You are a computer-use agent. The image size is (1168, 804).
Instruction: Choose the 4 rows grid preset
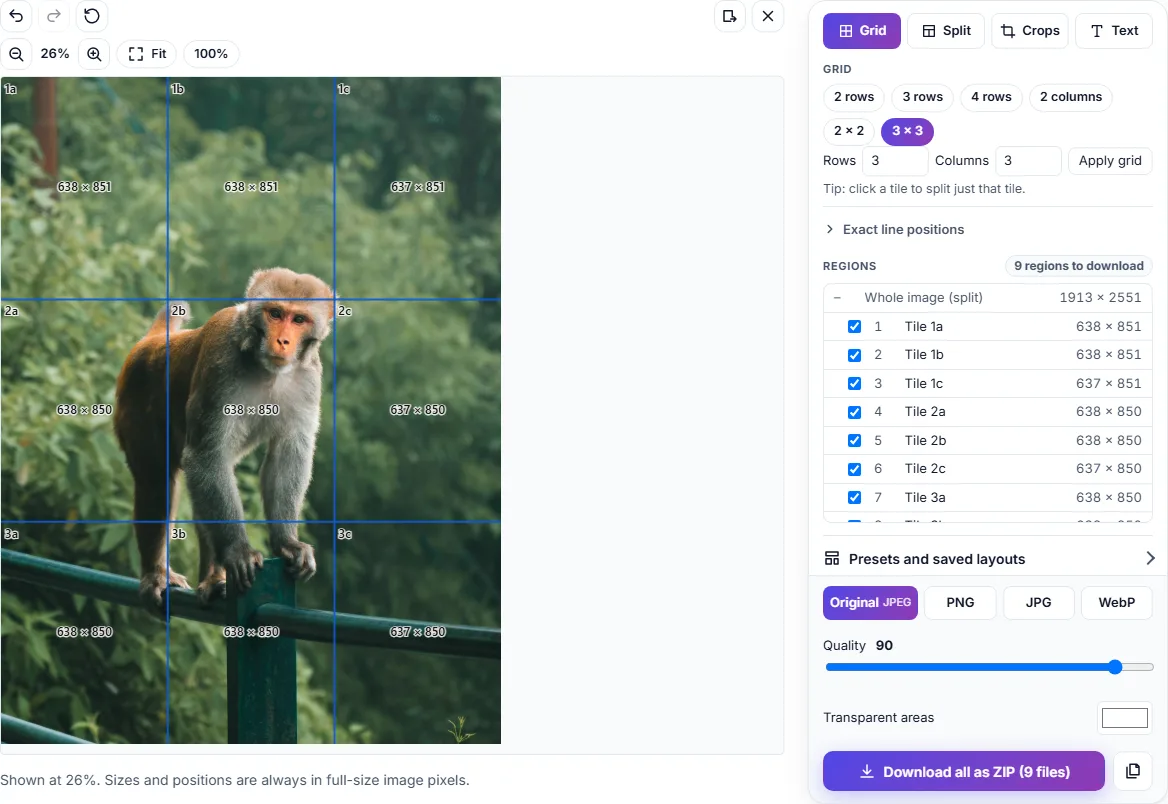coord(991,97)
